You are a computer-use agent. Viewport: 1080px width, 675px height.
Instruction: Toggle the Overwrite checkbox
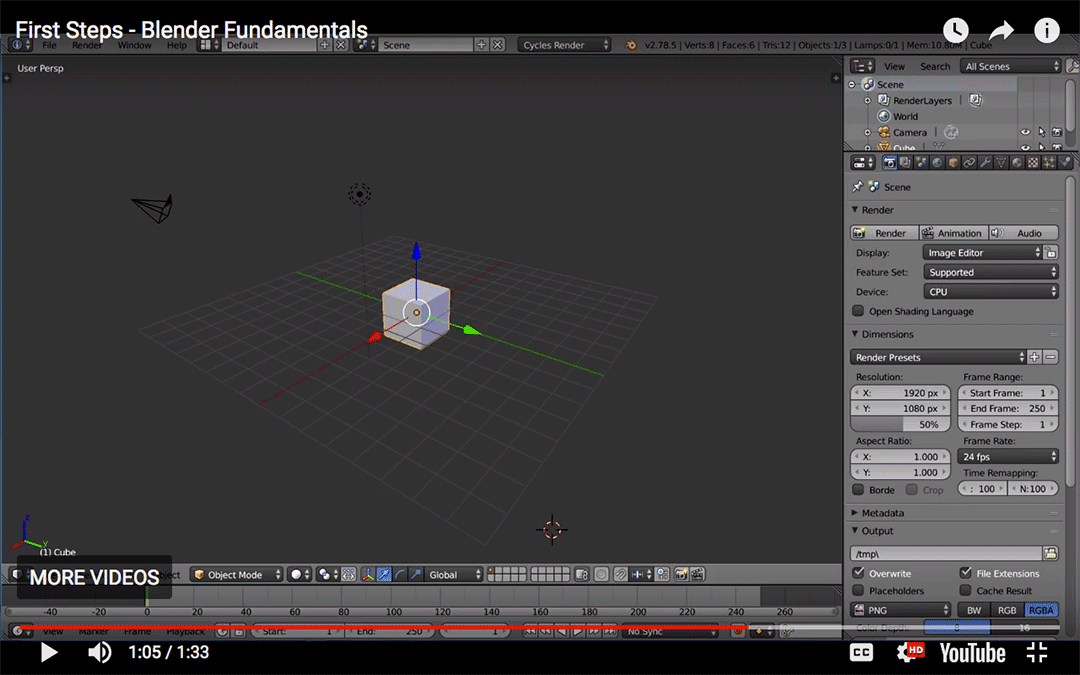pyautogui.click(x=858, y=572)
